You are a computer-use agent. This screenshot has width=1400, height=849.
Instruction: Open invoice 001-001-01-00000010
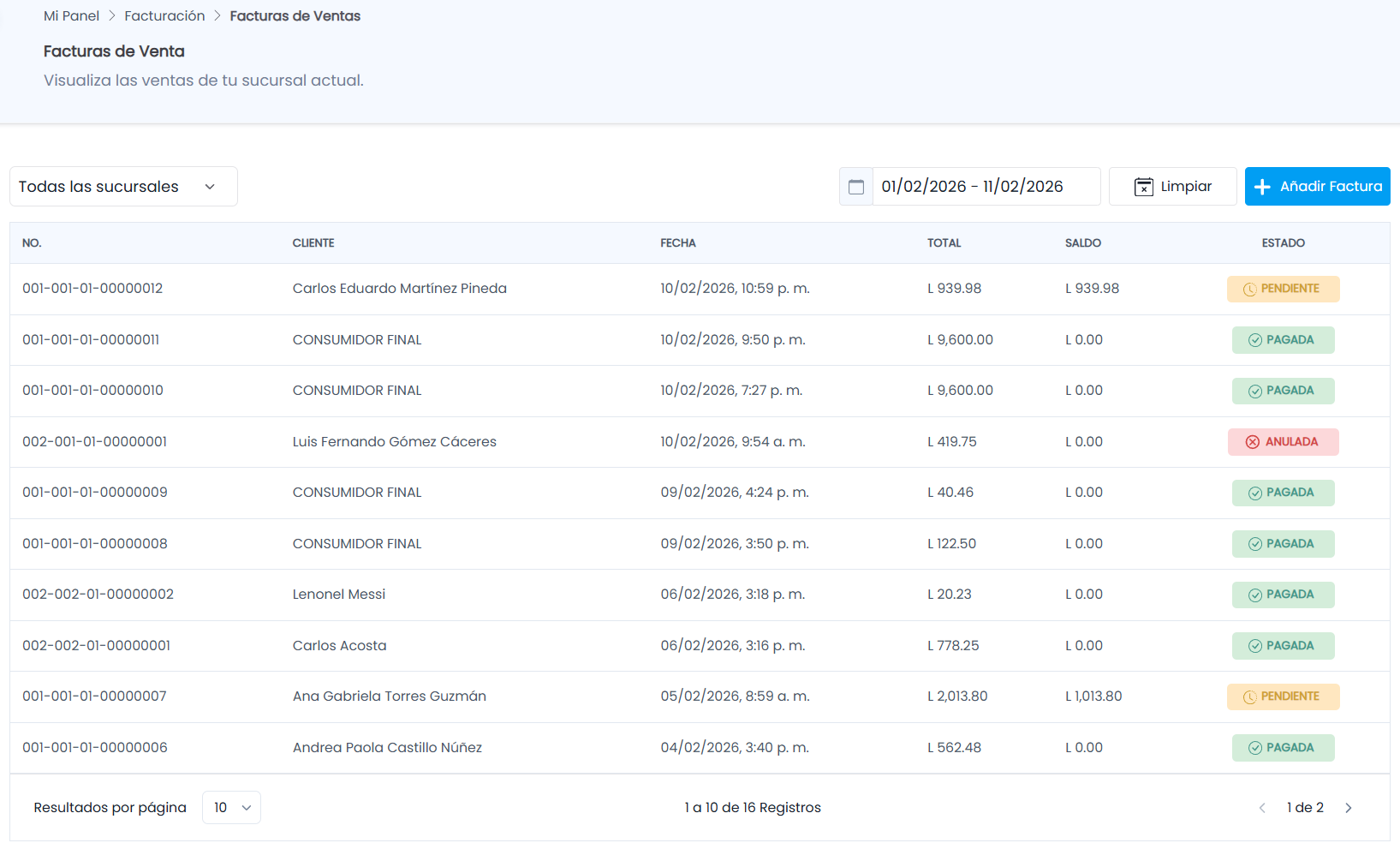92,391
